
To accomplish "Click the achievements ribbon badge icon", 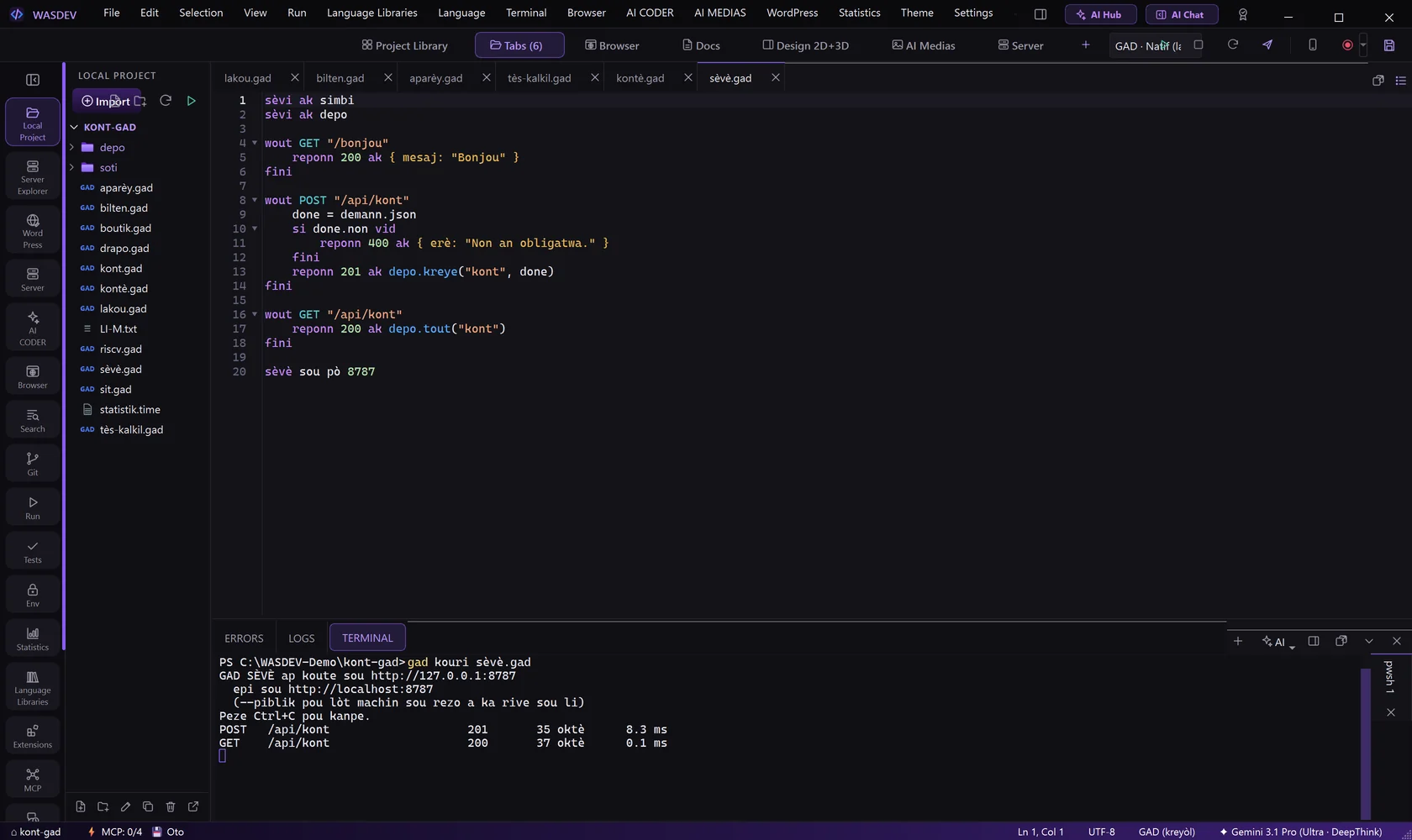I will pyautogui.click(x=1243, y=14).
